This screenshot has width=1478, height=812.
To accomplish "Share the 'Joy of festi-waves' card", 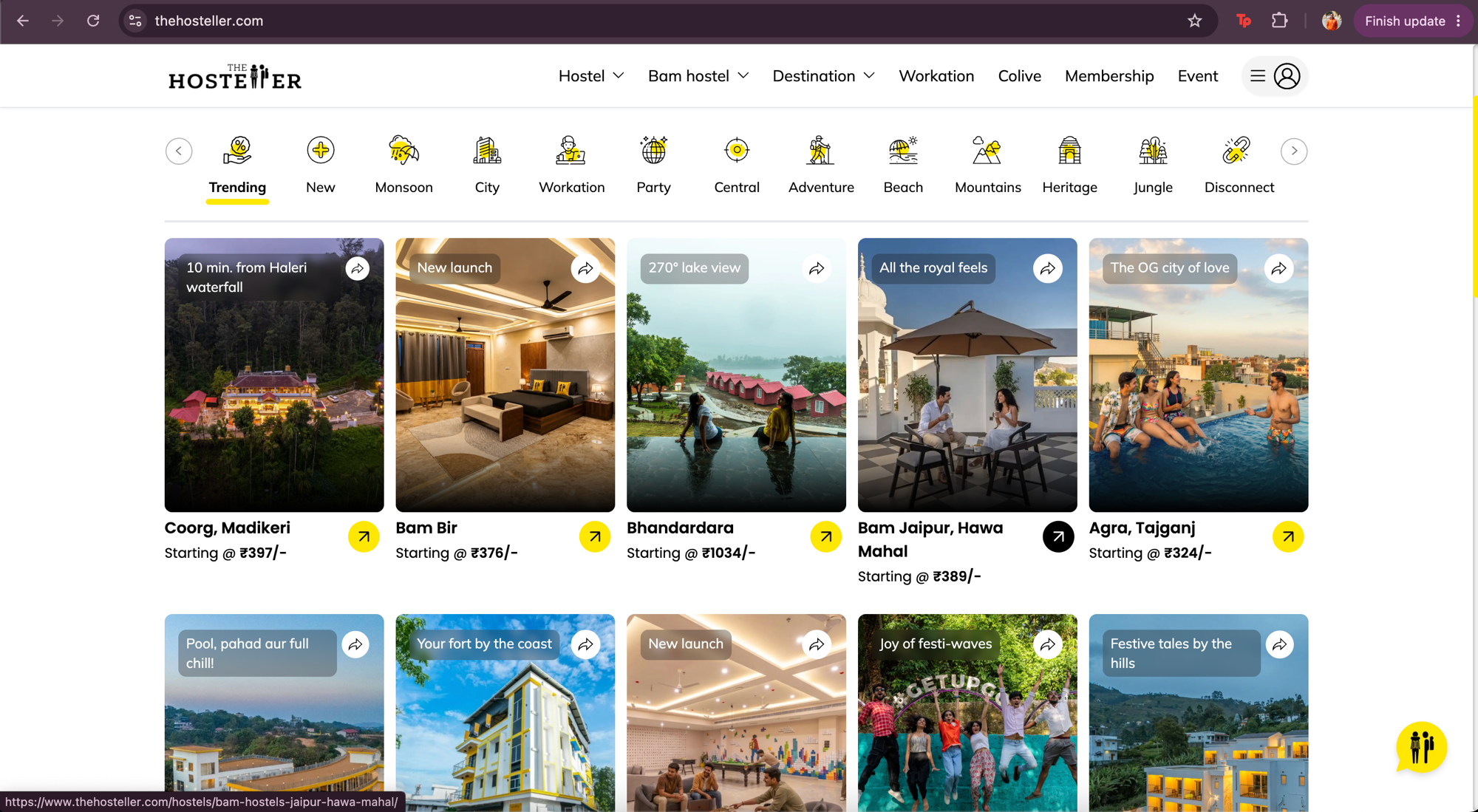I will [1048, 644].
